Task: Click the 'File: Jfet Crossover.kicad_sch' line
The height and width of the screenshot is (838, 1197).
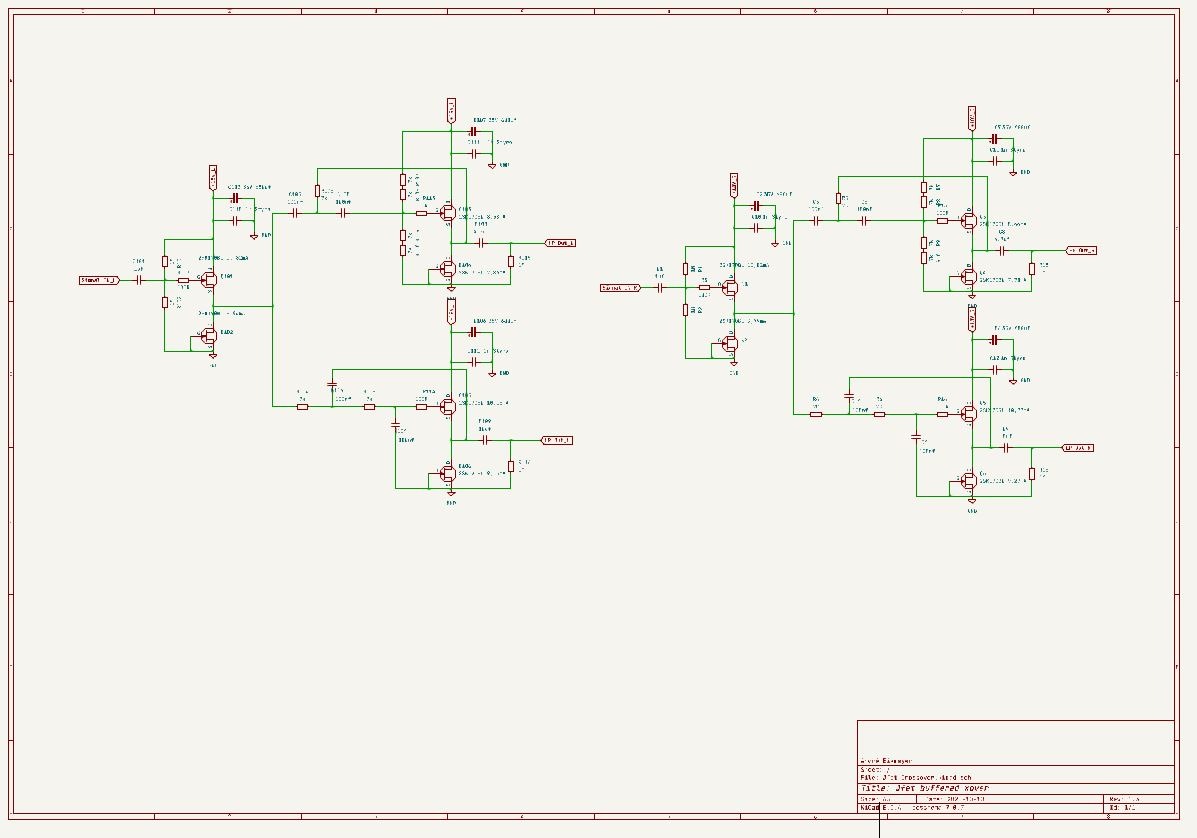Action: click(915, 777)
